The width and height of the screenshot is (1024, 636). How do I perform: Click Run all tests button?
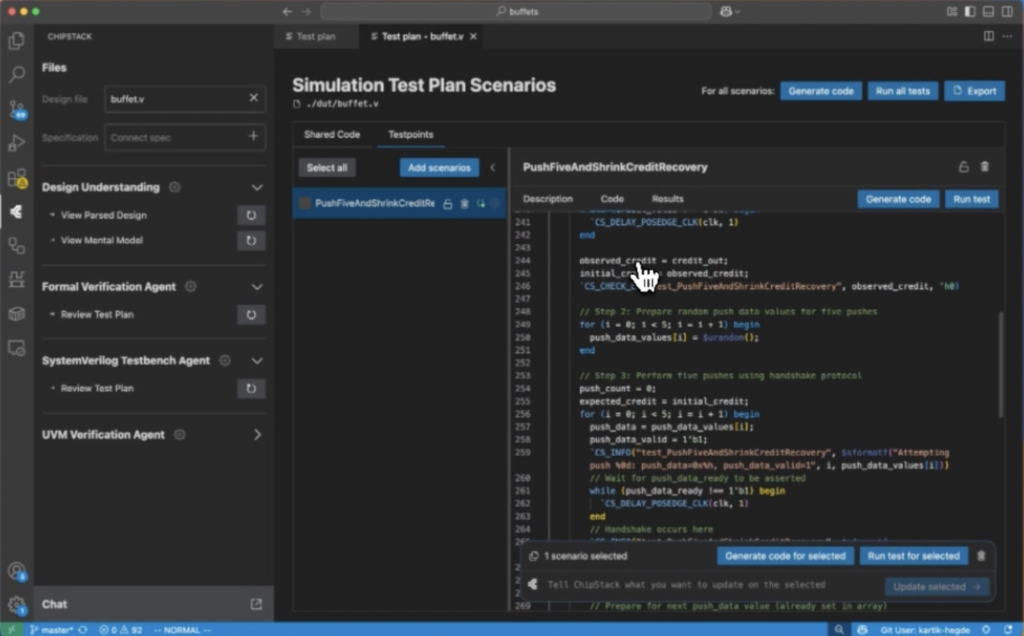click(x=903, y=91)
